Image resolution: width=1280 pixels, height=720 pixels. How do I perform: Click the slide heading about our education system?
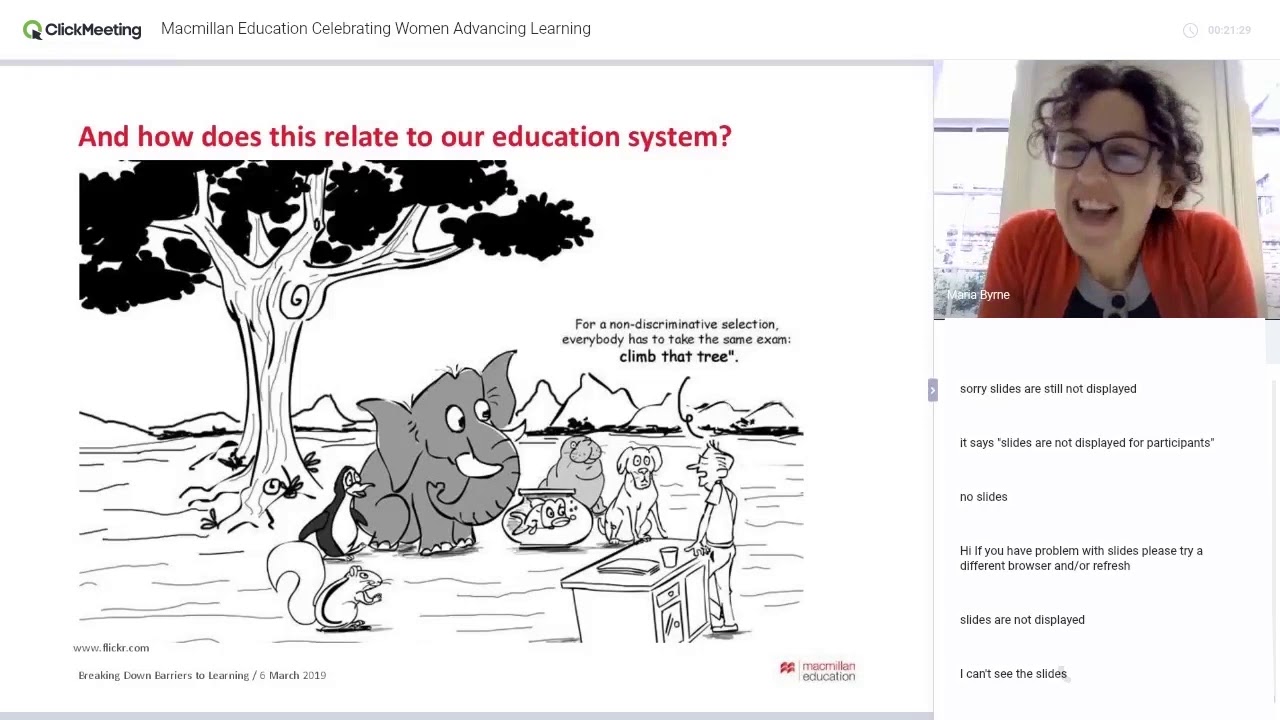pyautogui.click(x=405, y=136)
